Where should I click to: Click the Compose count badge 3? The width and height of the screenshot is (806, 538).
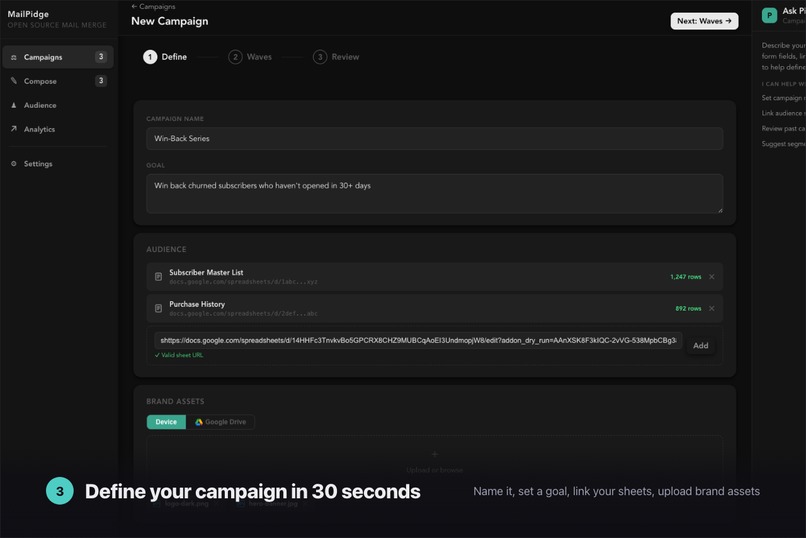(101, 80)
